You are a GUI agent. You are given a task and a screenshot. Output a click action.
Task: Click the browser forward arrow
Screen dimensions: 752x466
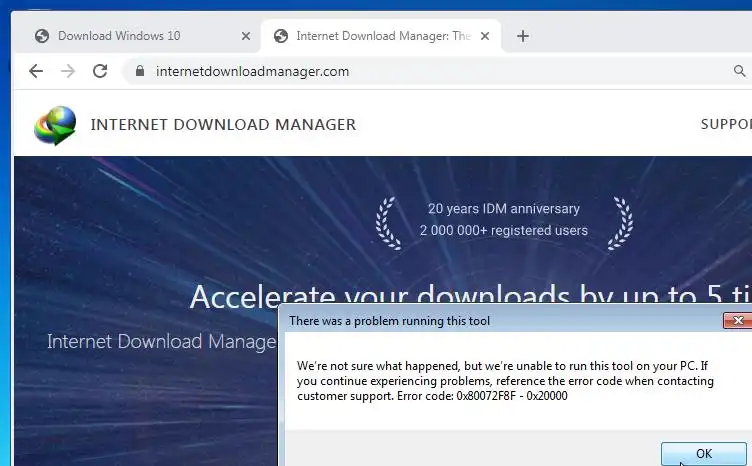click(x=68, y=71)
